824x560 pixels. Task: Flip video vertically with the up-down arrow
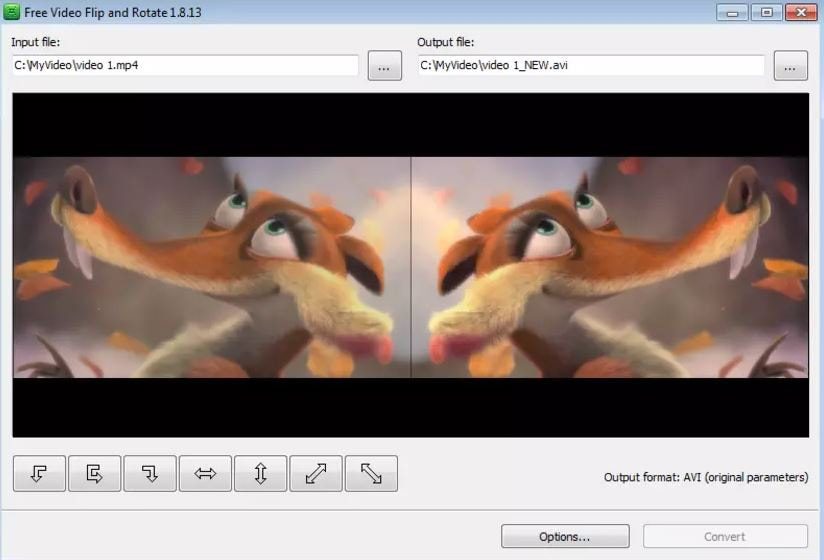coord(261,473)
